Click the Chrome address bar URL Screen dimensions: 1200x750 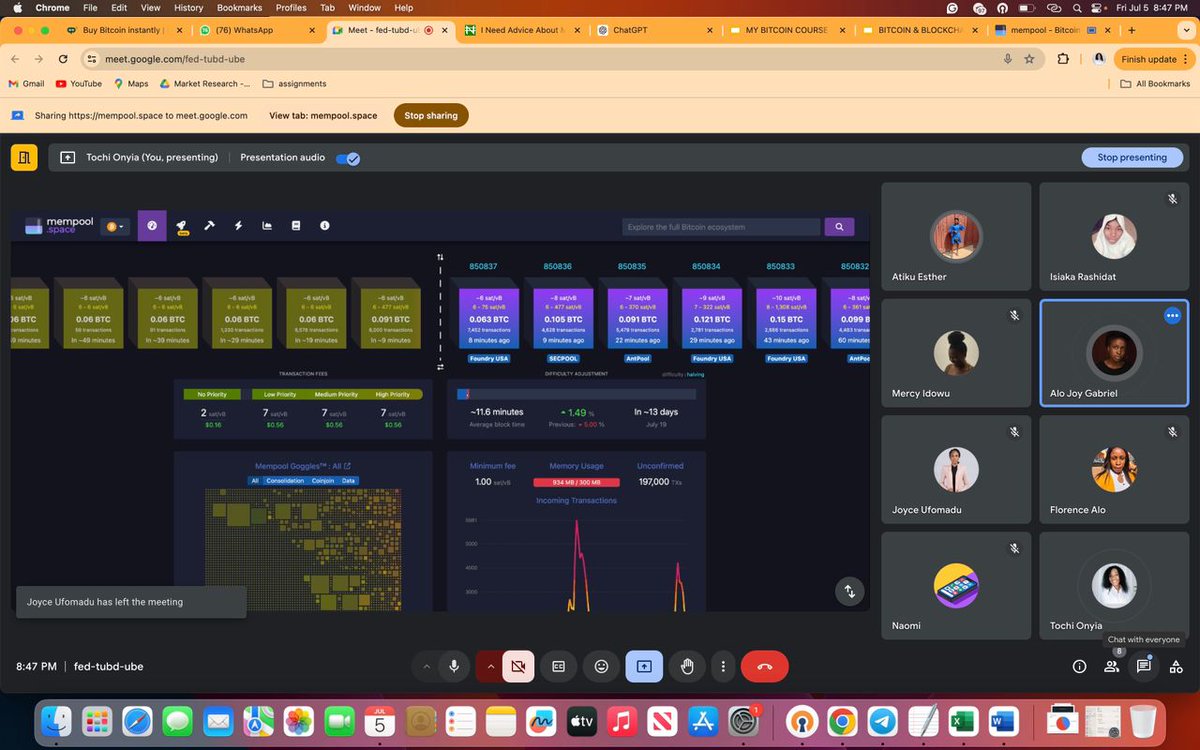175,59
